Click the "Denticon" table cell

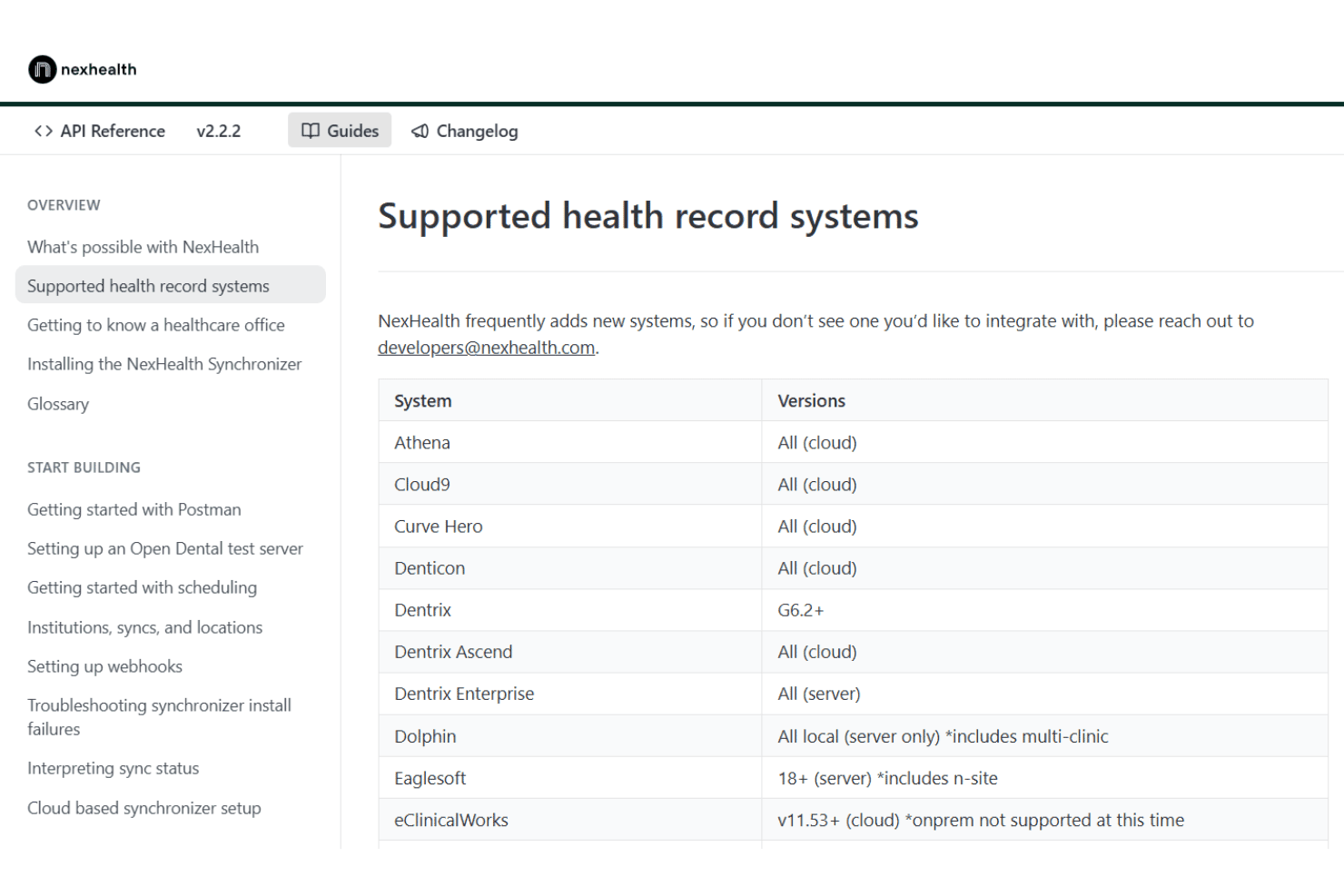(x=570, y=568)
